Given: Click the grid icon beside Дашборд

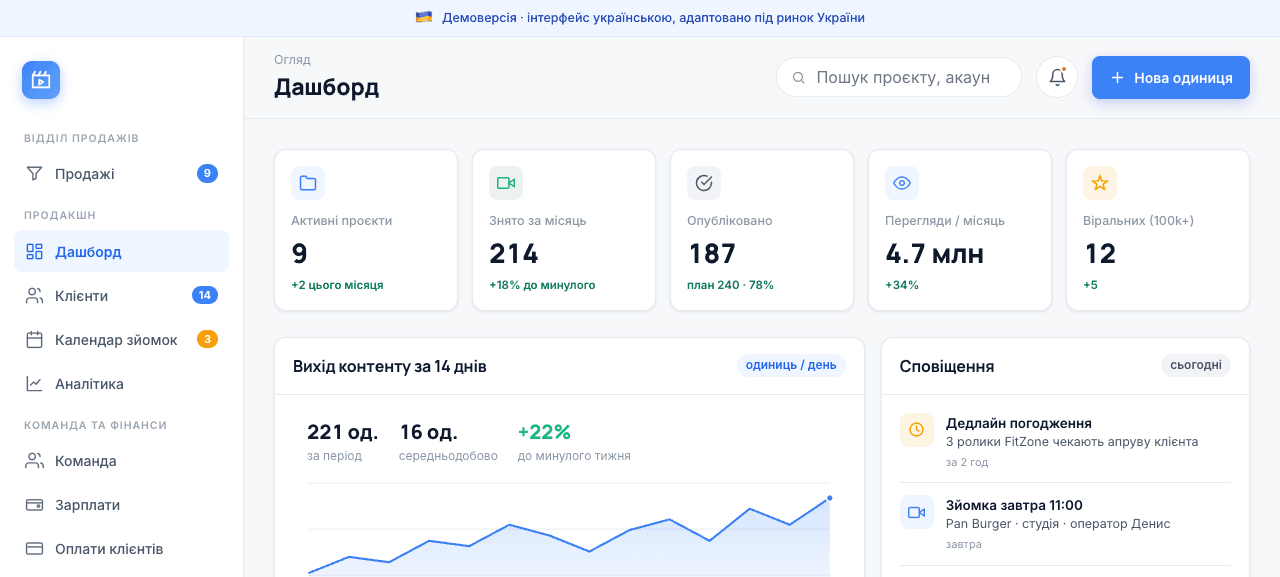Looking at the screenshot, I should (34, 252).
